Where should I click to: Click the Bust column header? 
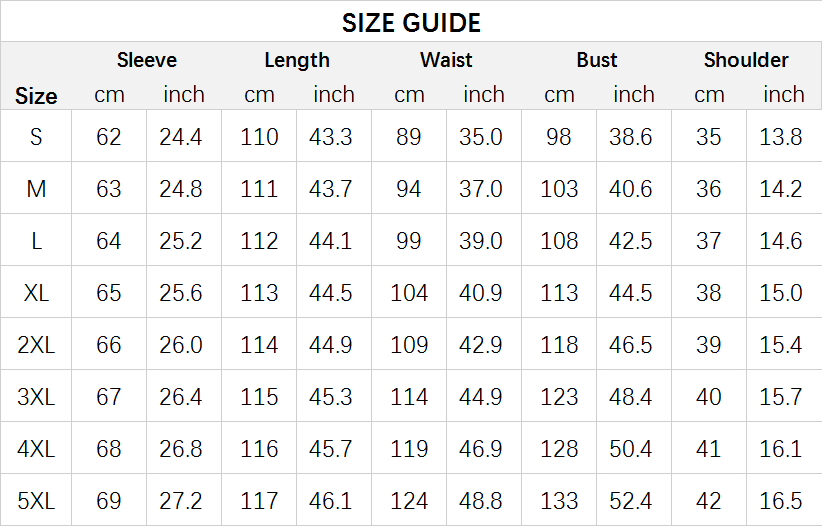point(597,60)
